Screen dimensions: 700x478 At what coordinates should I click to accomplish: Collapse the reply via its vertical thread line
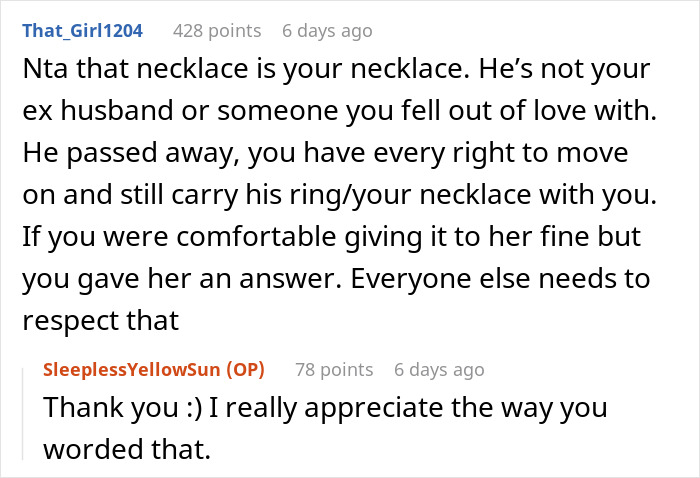(22, 408)
